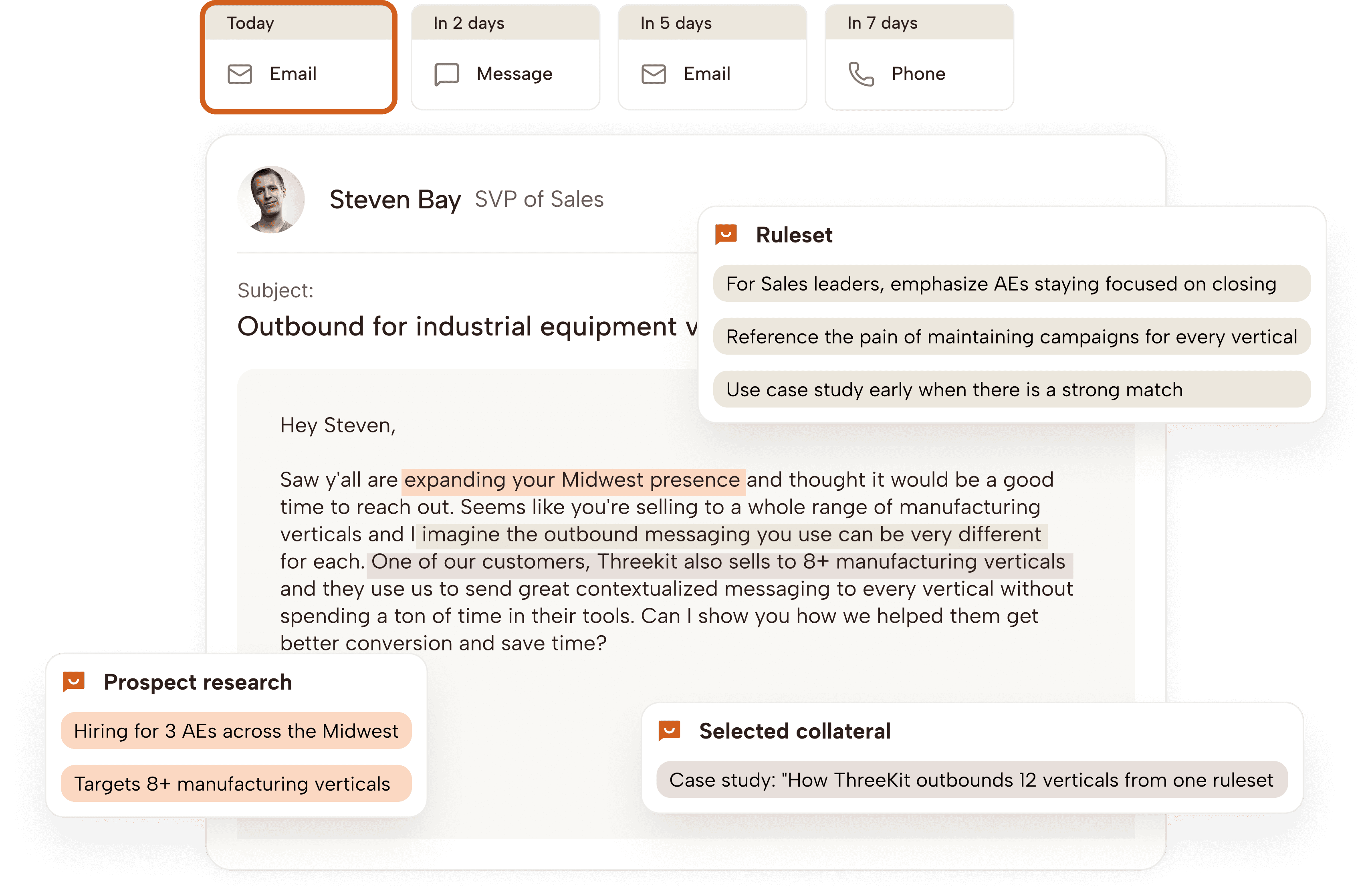Screen dimensions: 1372x892
Task: Click Targets 8+ manufacturing verticals chip
Action: pyautogui.click(x=236, y=783)
